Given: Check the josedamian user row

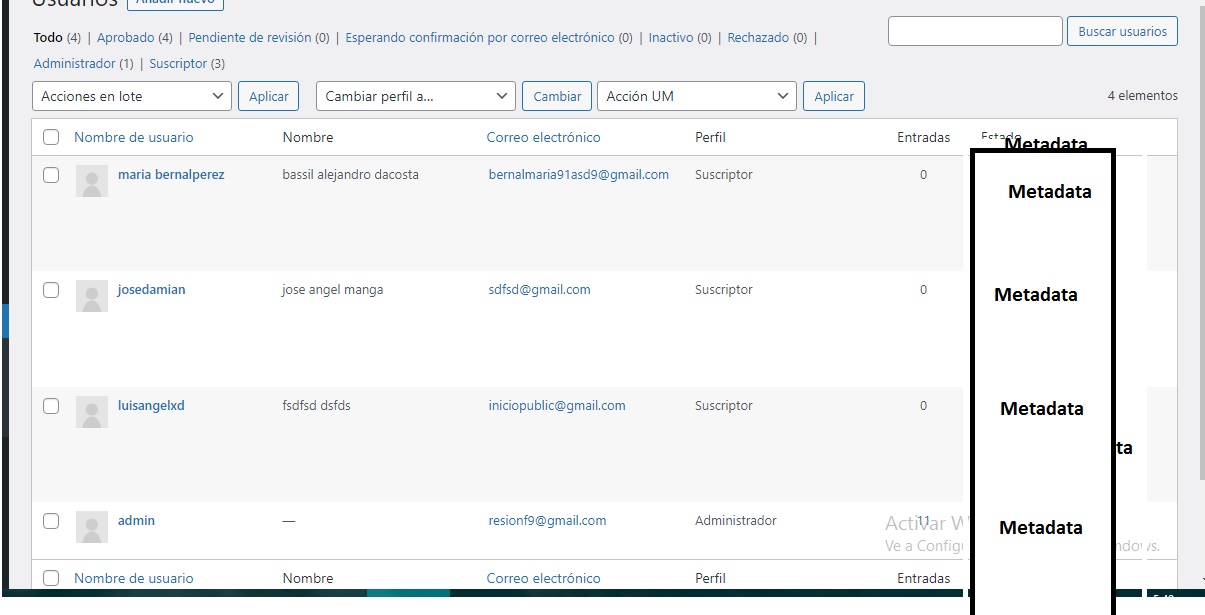Looking at the screenshot, I should [x=51, y=290].
